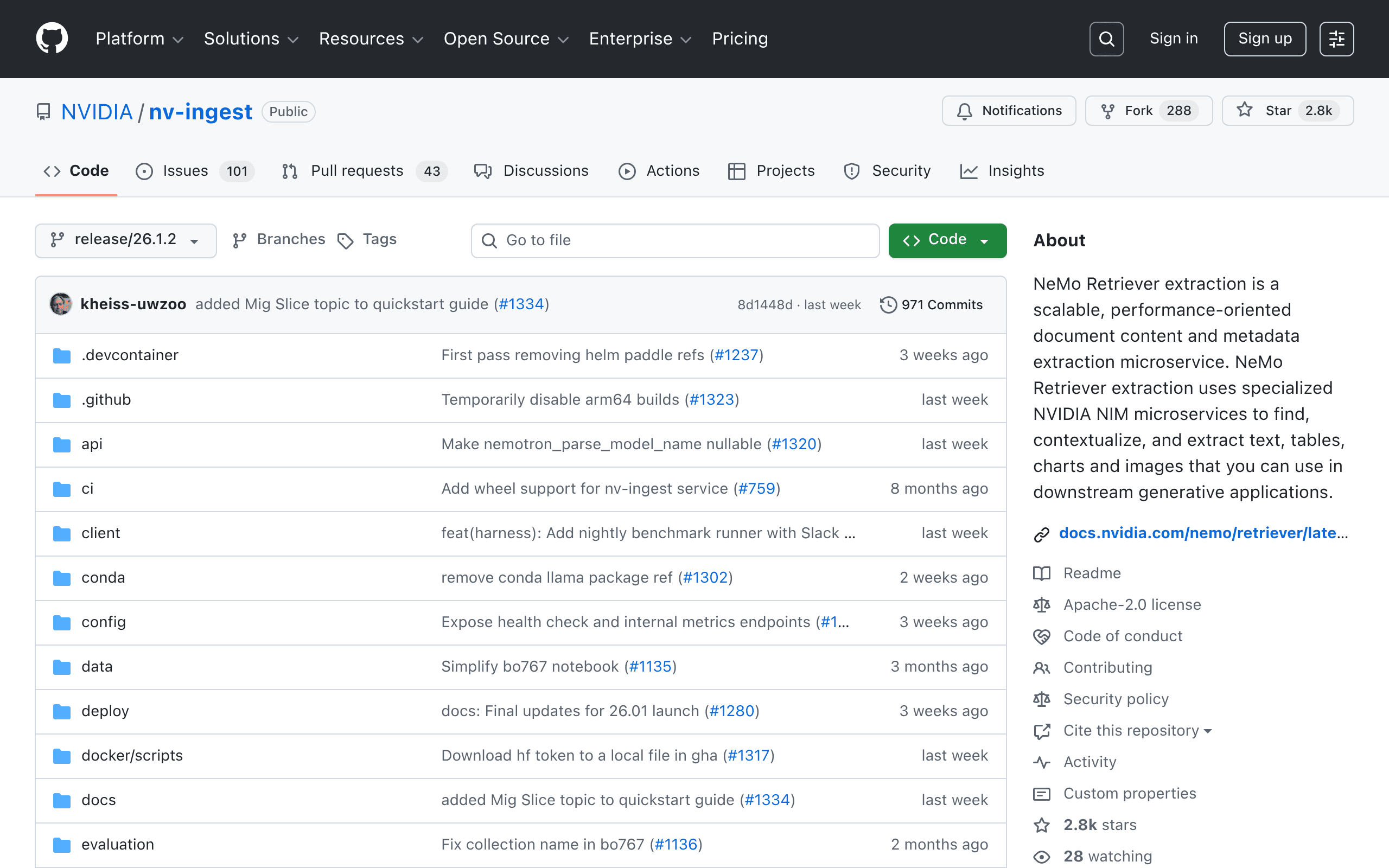Open the evaluation folder
This screenshot has width=1389, height=868.
point(118,845)
